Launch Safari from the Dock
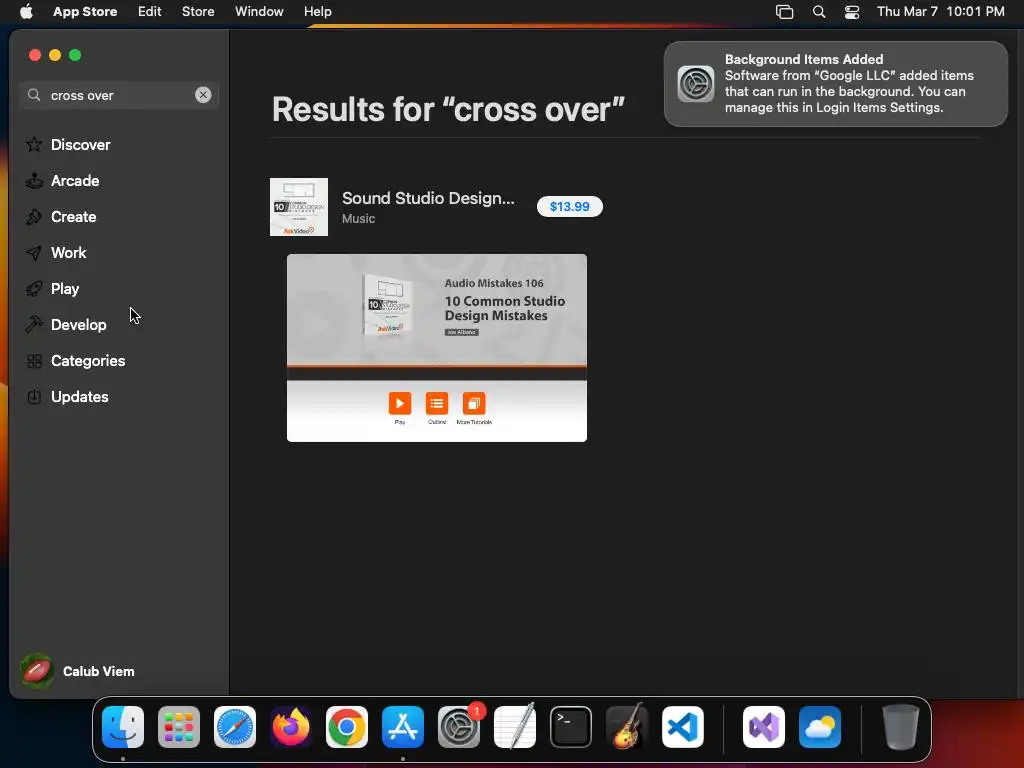 coord(235,727)
